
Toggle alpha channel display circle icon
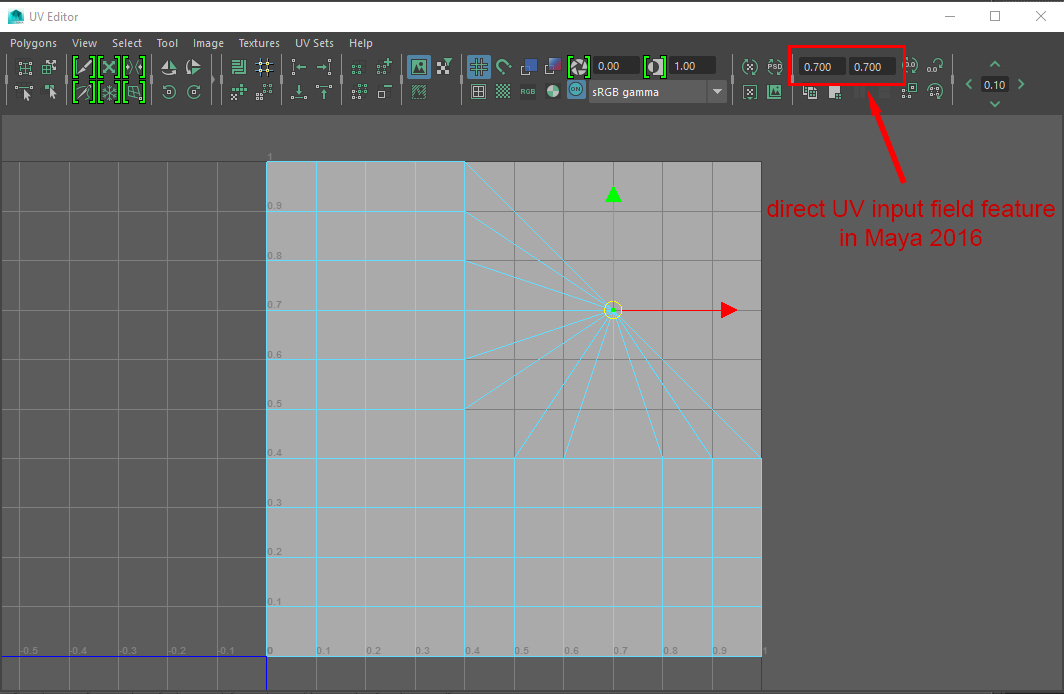(553, 92)
